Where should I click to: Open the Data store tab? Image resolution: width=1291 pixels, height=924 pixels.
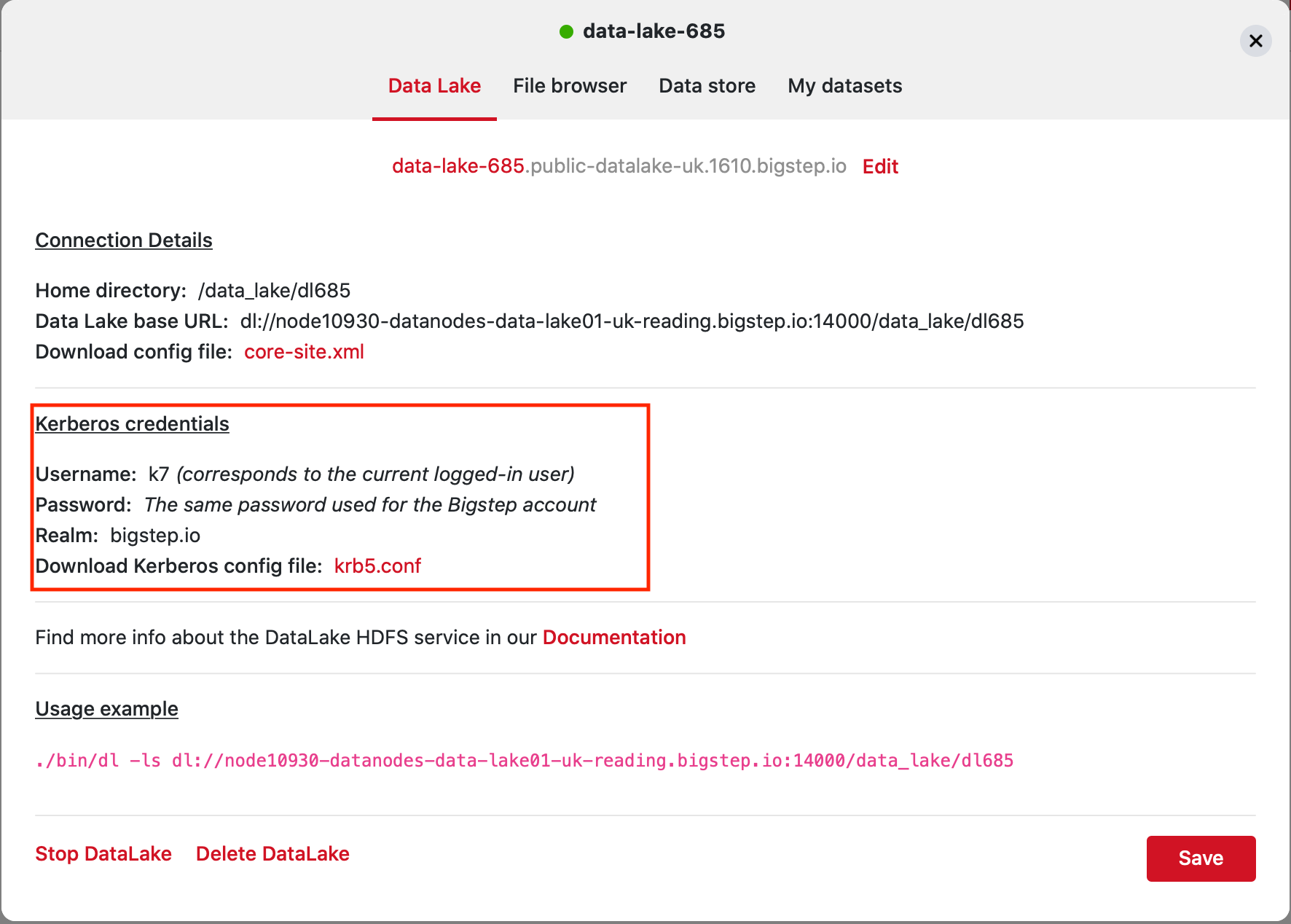click(707, 86)
